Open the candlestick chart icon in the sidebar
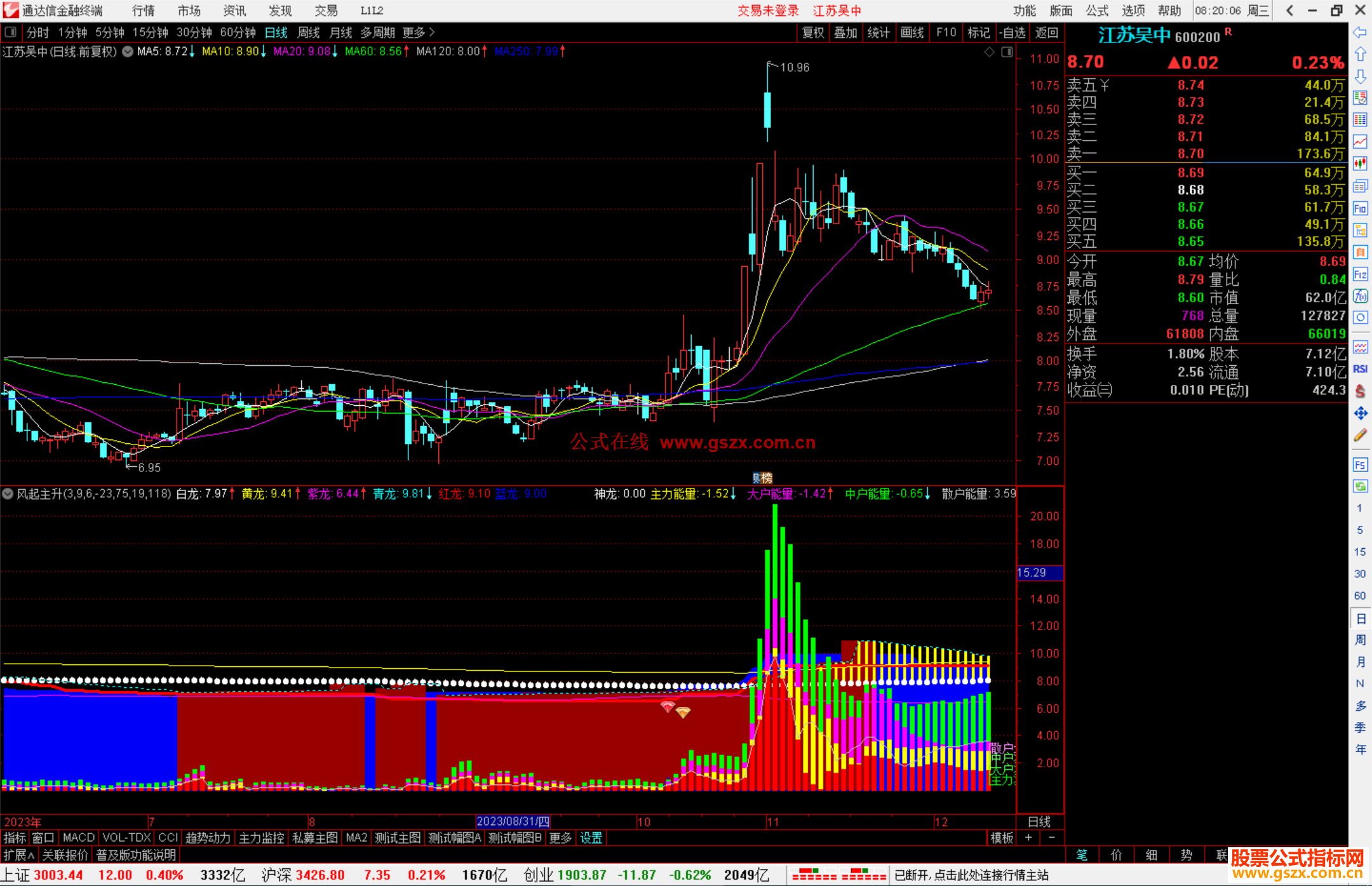 click(x=1360, y=164)
